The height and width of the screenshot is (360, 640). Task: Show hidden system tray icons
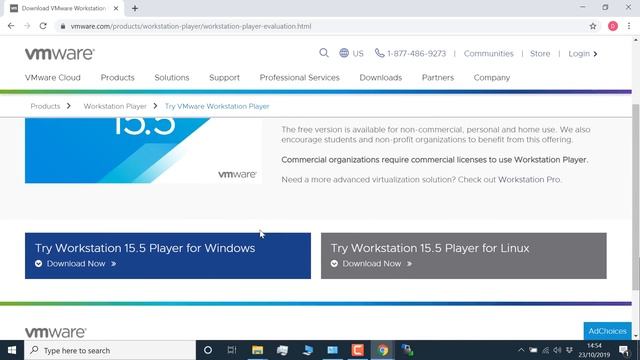pyautogui.click(x=521, y=350)
